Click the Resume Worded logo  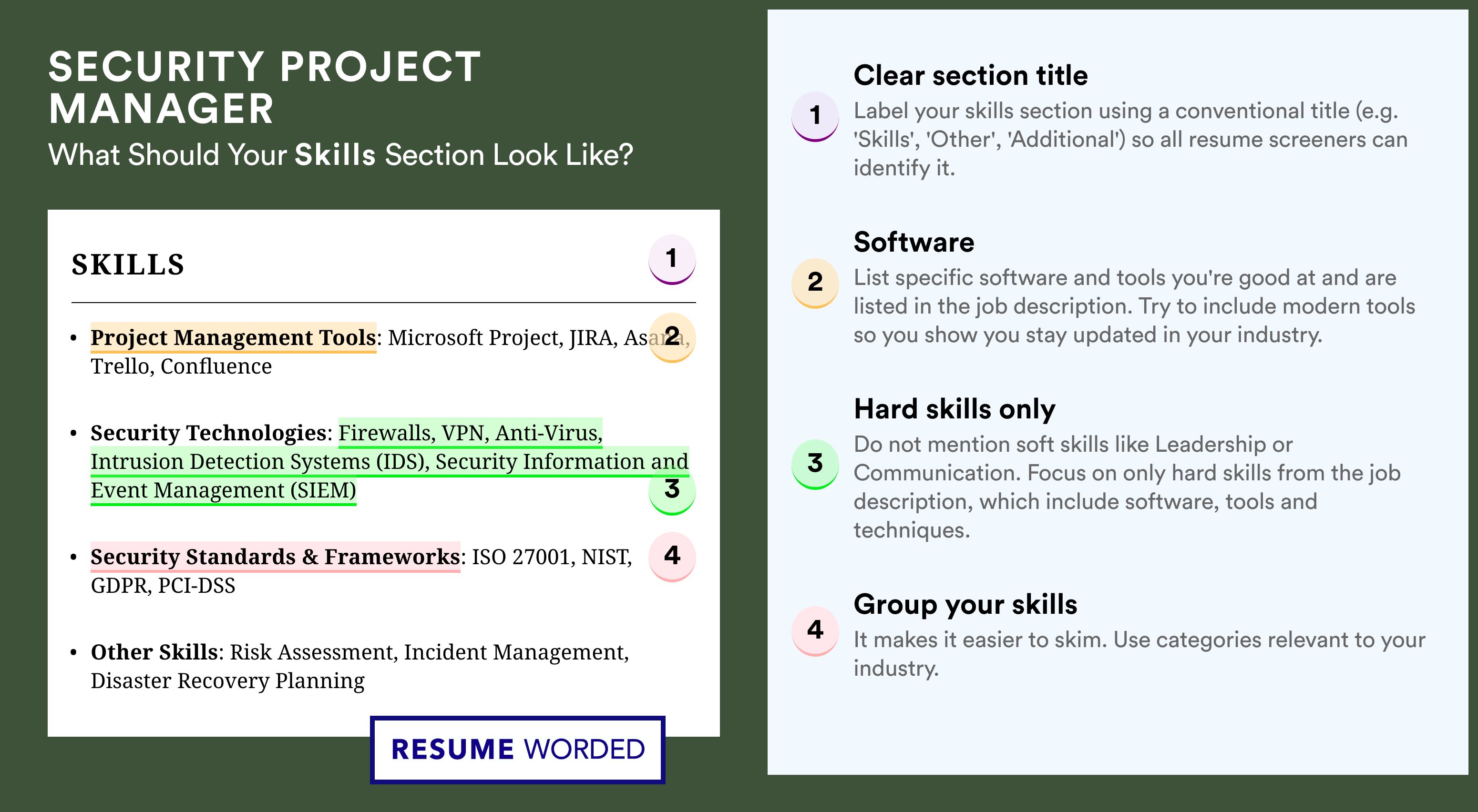517,750
